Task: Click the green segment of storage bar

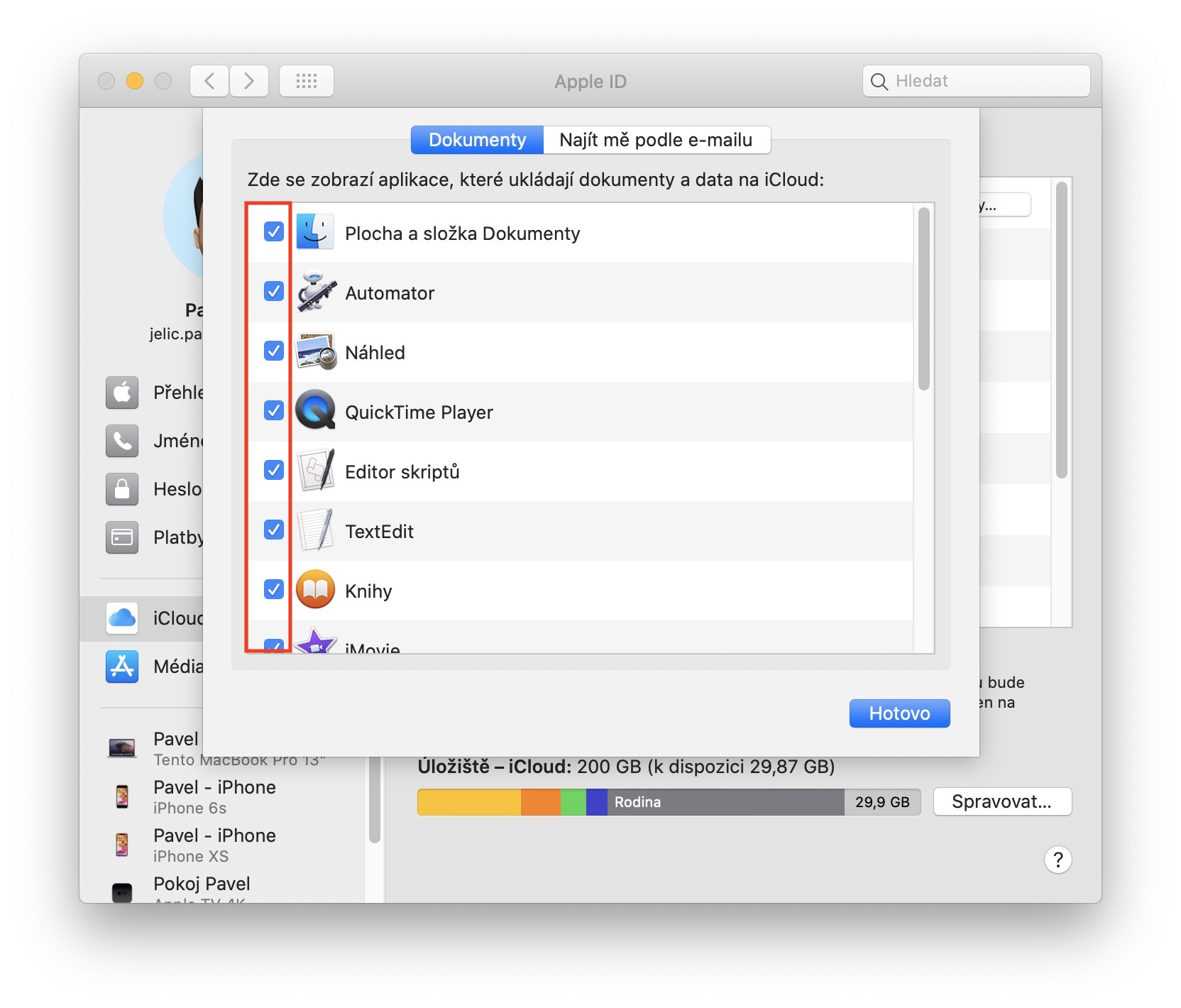Action: pos(573,802)
